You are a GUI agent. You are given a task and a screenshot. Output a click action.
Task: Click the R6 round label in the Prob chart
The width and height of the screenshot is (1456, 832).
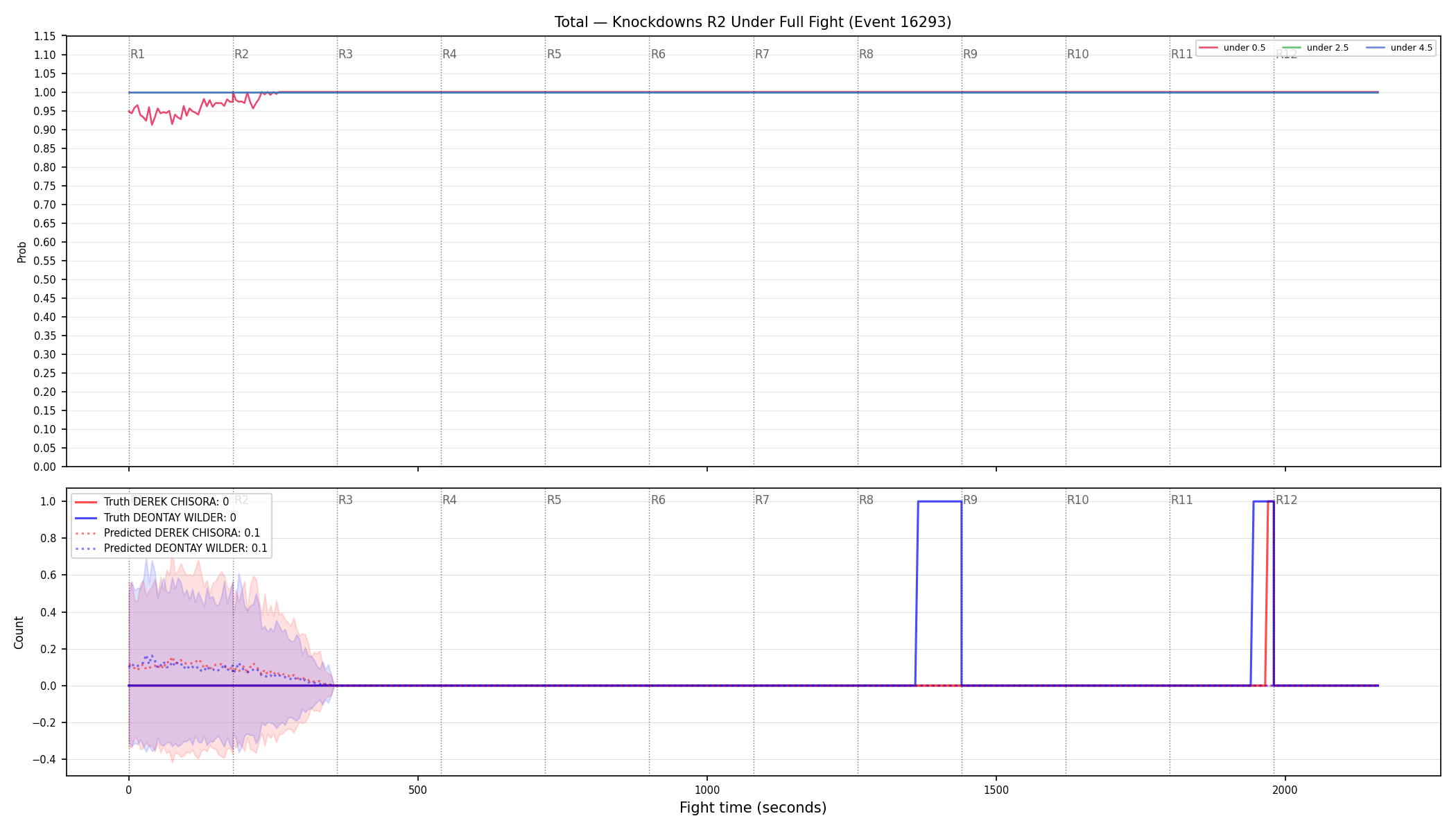pyautogui.click(x=658, y=54)
